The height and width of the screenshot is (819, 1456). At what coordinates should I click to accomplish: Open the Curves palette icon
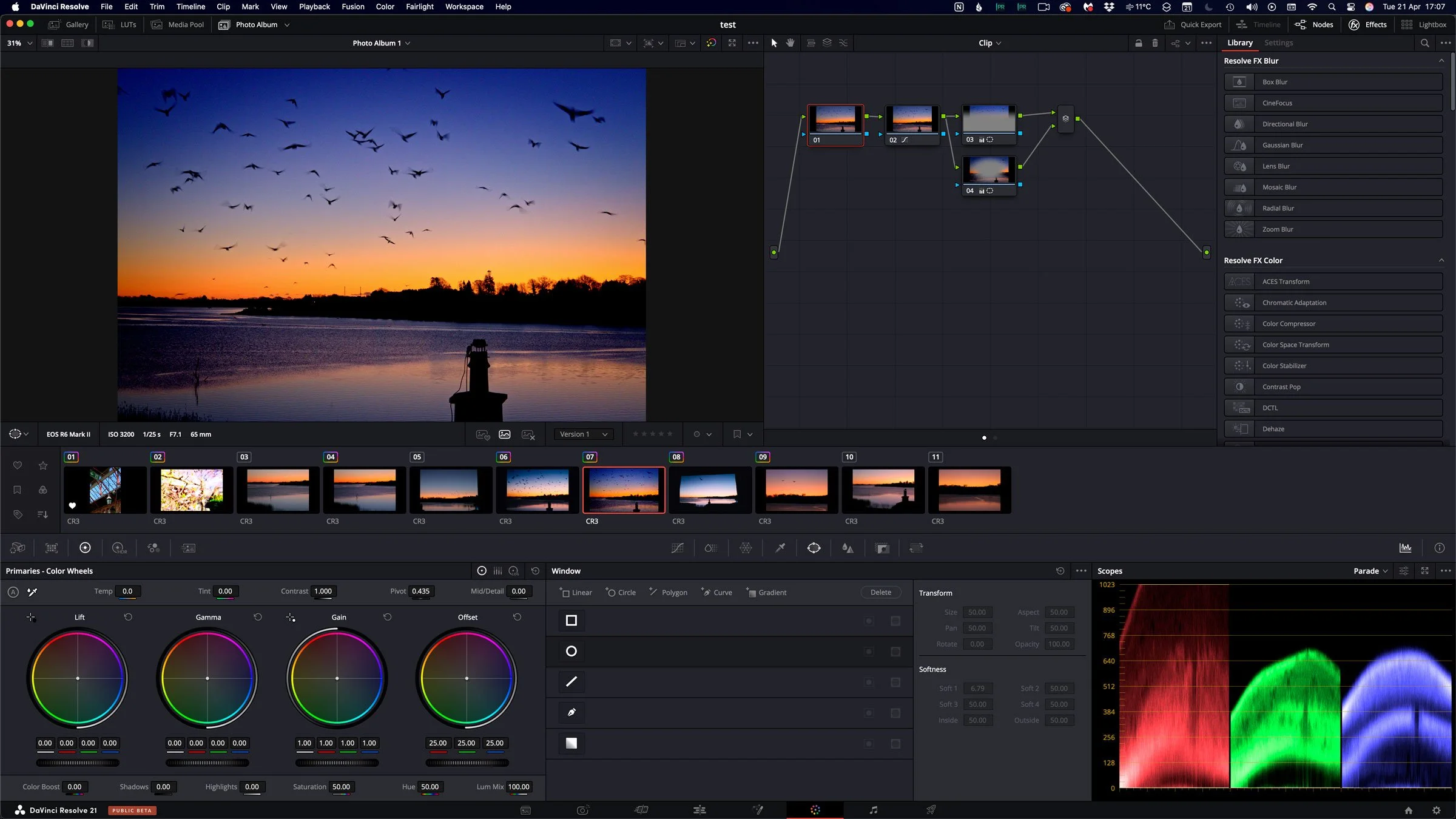(678, 548)
